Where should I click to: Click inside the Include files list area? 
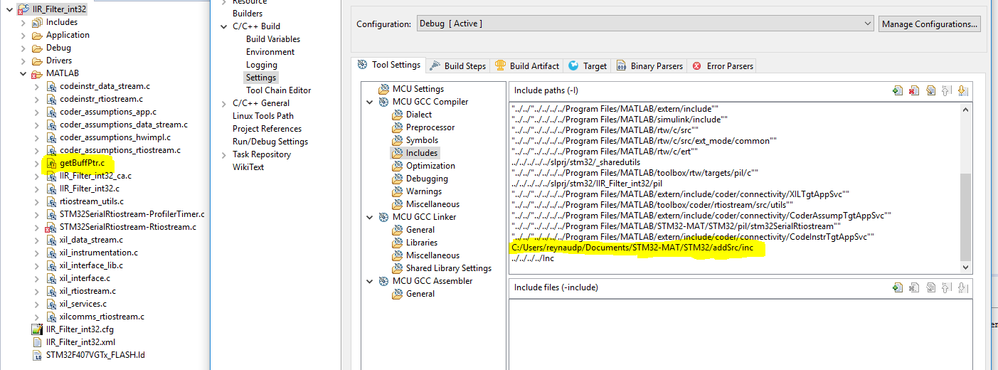tap(741, 334)
